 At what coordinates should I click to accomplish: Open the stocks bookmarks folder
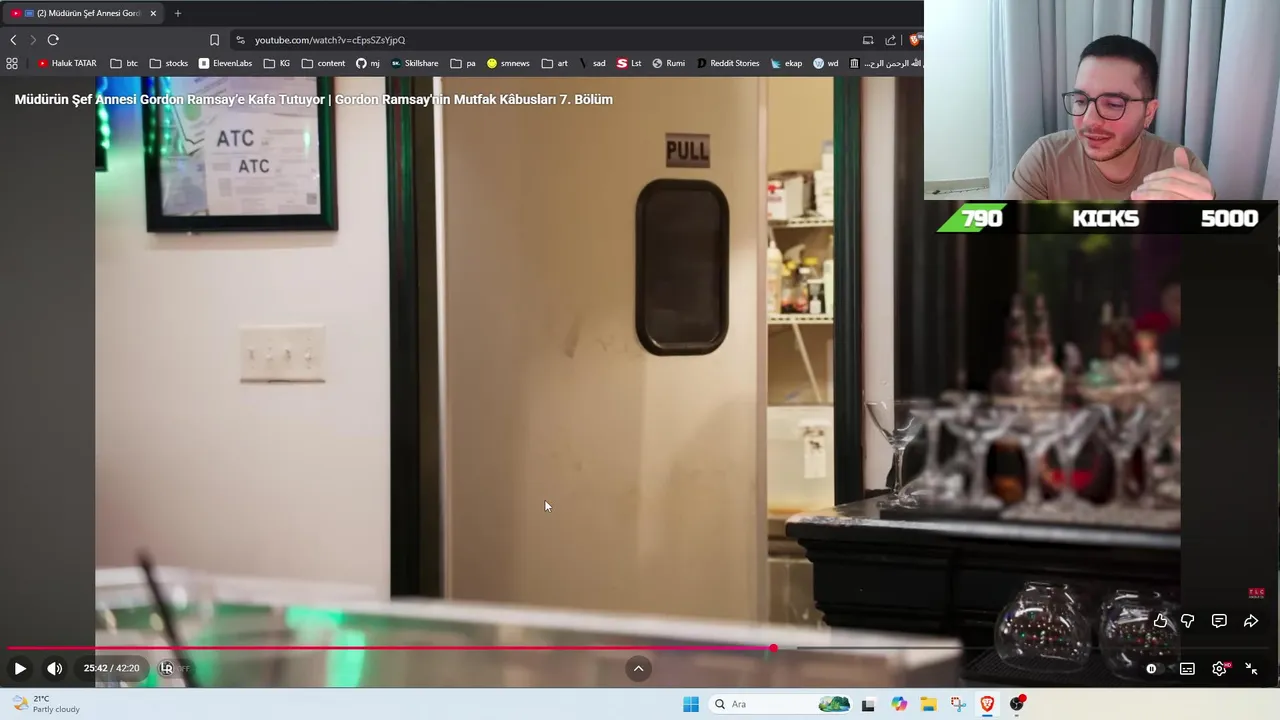point(169,63)
